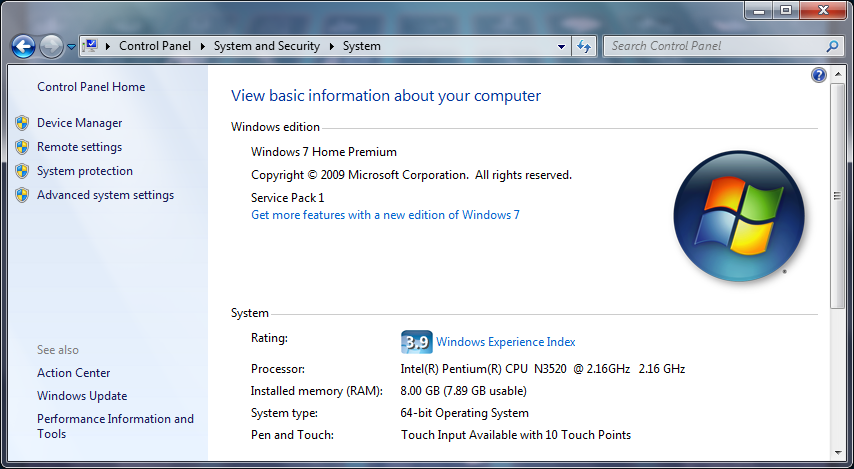The image size is (854, 469).
Task: Expand the arrow after System and Security
Action: coord(332,46)
